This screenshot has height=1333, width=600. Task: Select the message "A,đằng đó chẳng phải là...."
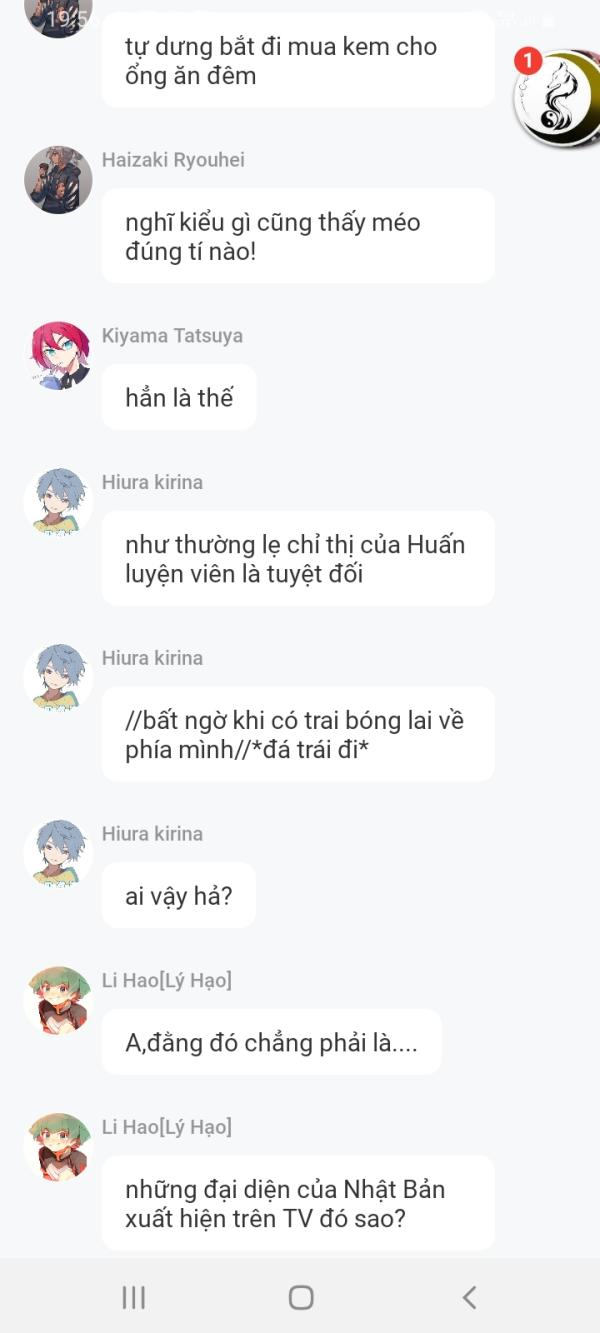(x=271, y=1042)
